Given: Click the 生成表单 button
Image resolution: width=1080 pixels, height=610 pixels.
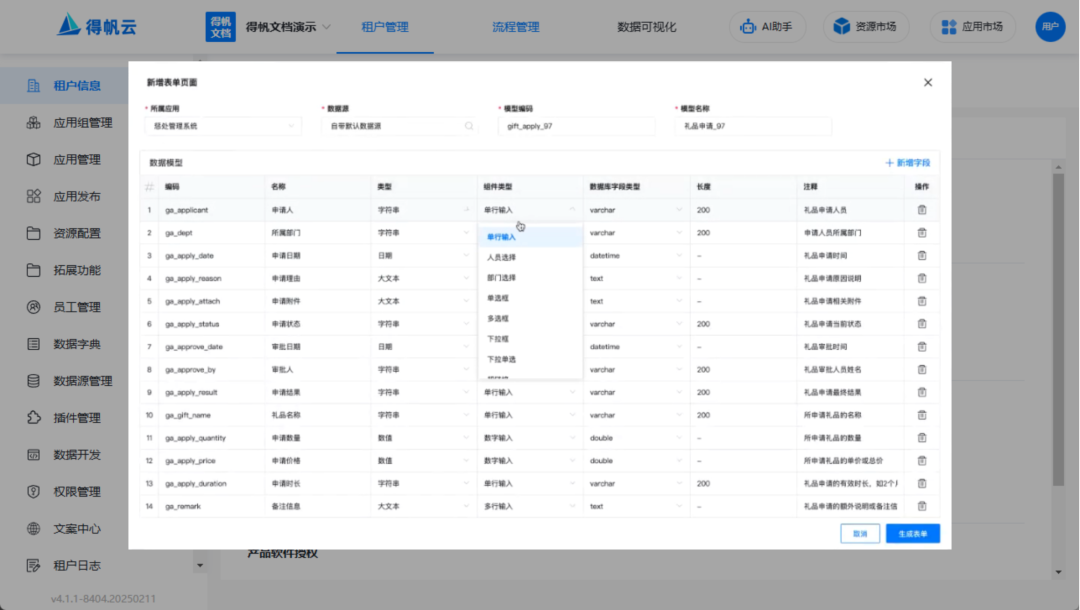Looking at the screenshot, I should [911, 533].
